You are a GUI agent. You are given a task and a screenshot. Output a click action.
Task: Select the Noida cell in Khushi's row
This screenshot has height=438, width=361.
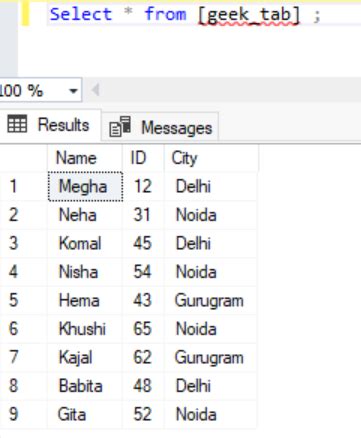tap(210, 329)
